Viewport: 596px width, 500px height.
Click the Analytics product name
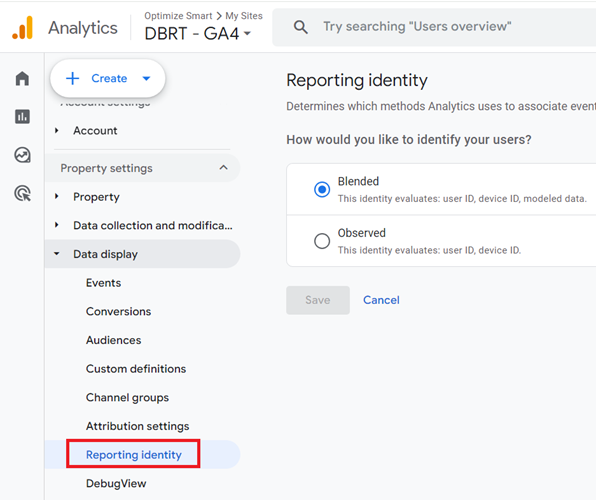pyautogui.click(x=82, y=28)
